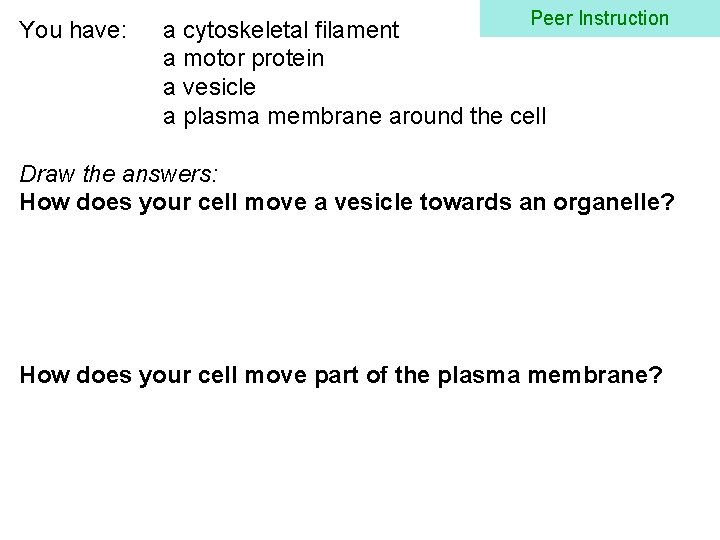Click the word 'Instruction' in the green banner

coord(624,18)
